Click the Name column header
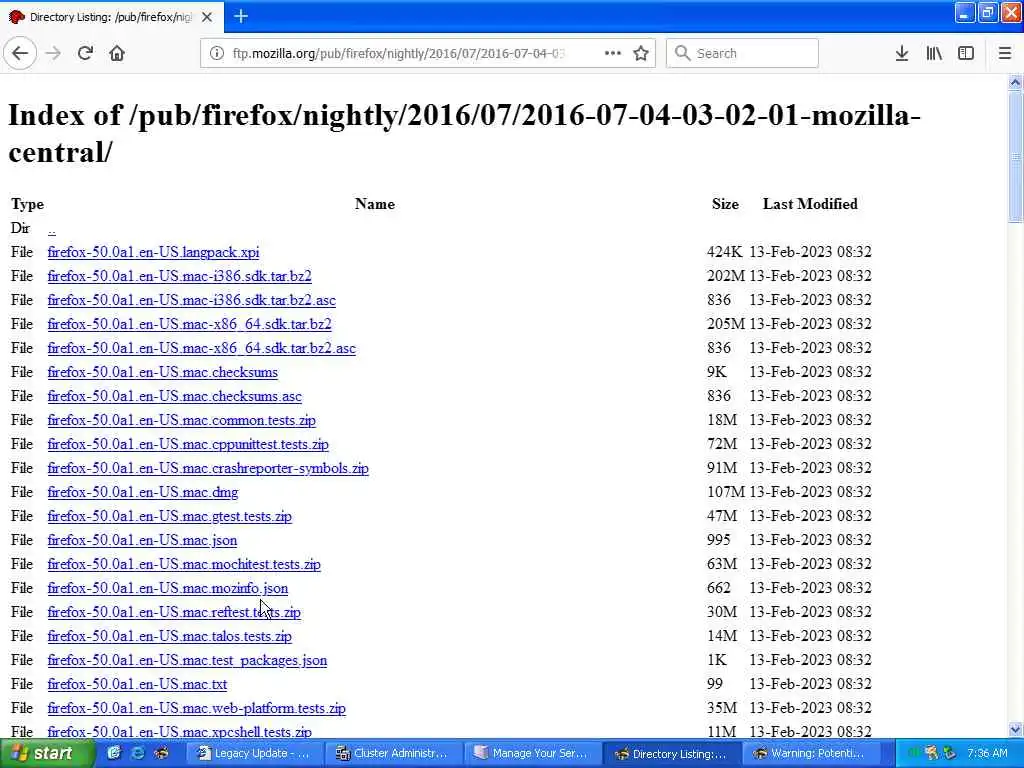 (375, 204)
